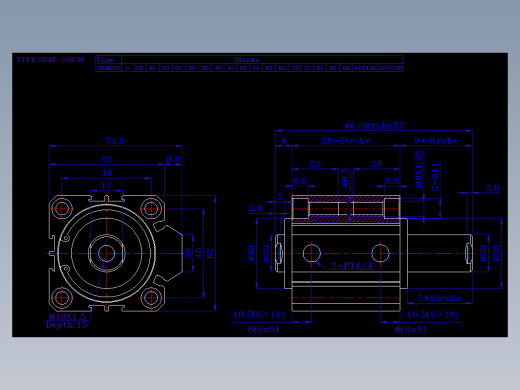Select the '100' stroke value table cell

[x=359, y=68]
